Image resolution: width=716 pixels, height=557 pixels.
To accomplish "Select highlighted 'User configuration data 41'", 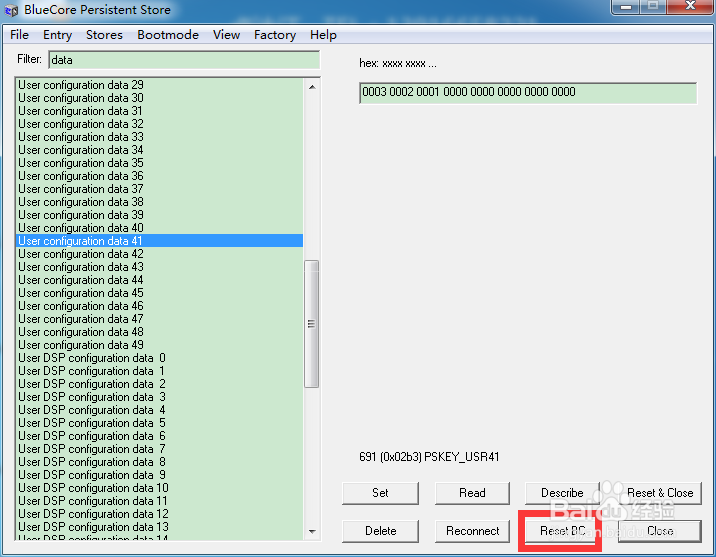I will pos(159,241).
